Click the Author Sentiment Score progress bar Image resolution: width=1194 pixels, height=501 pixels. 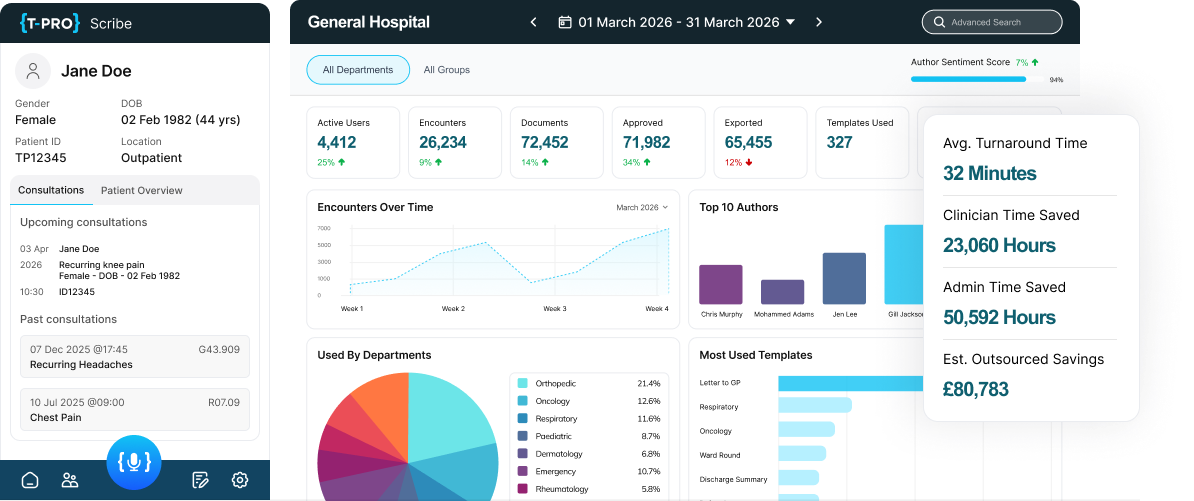pos(968,79)
